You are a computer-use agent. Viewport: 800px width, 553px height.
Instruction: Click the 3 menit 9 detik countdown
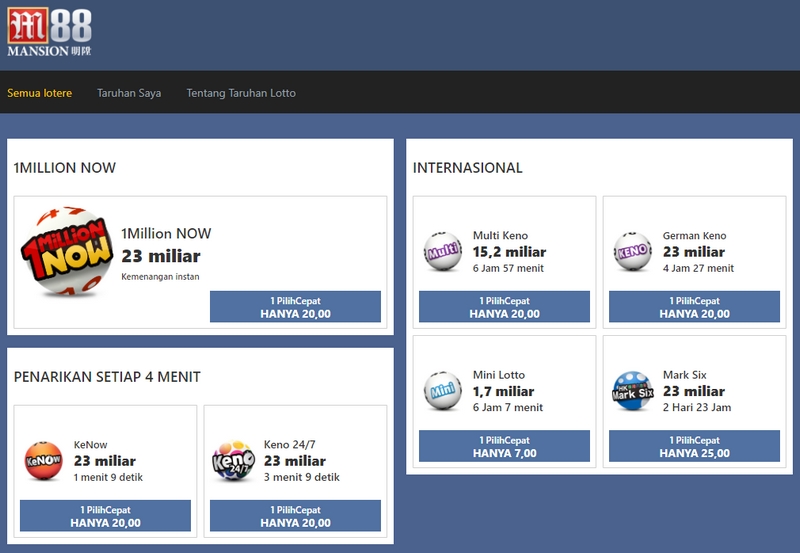302,477
